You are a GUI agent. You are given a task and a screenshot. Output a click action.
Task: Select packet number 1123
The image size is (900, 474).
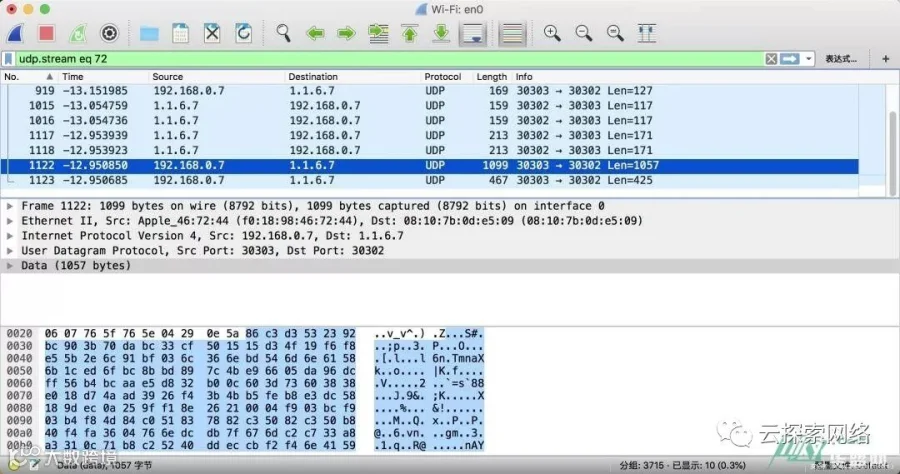coord(429,180)
